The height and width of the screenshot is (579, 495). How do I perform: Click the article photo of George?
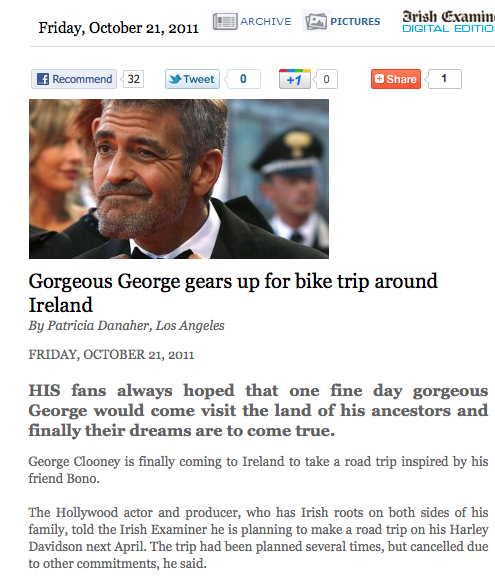click(179, 179)
